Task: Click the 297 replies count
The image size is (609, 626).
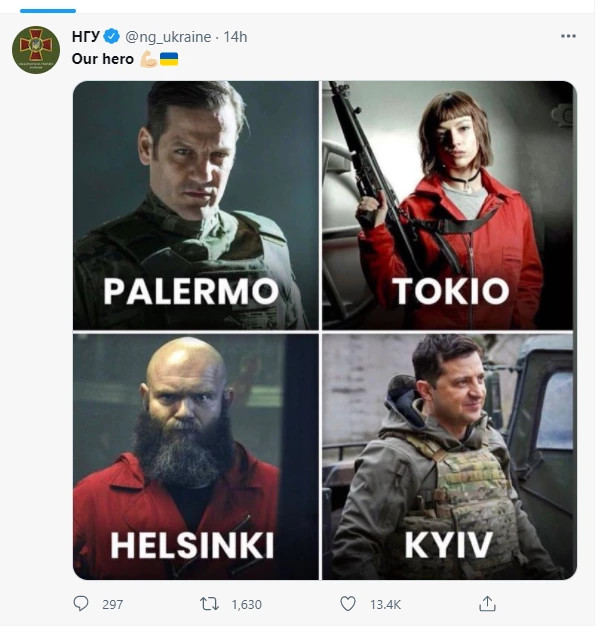Action: coord(113,604)
